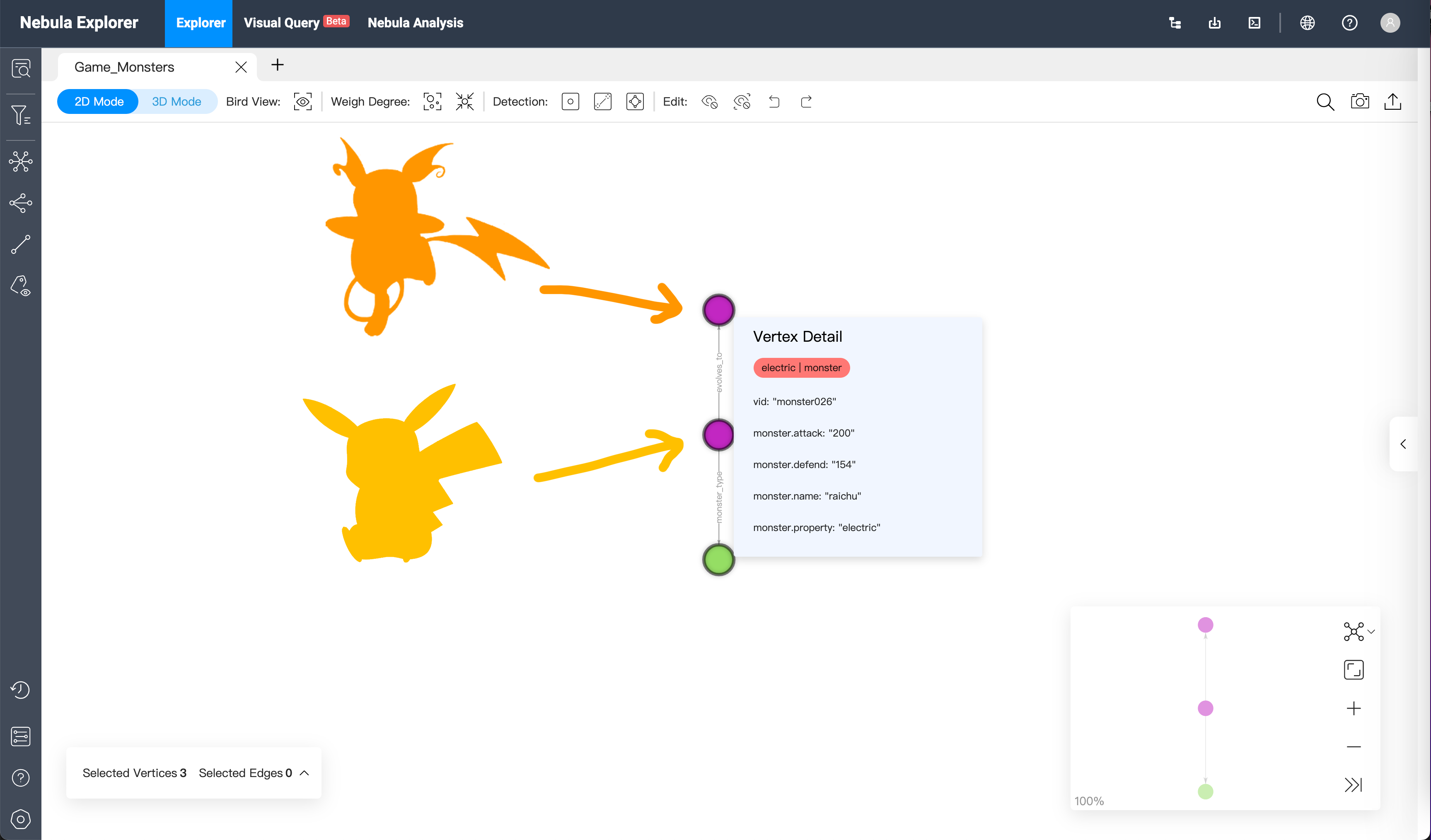The height and width of the screenshot is (840, 1431).
Task: Open the Start Query sidebar icon
Action: coord(21,69)
